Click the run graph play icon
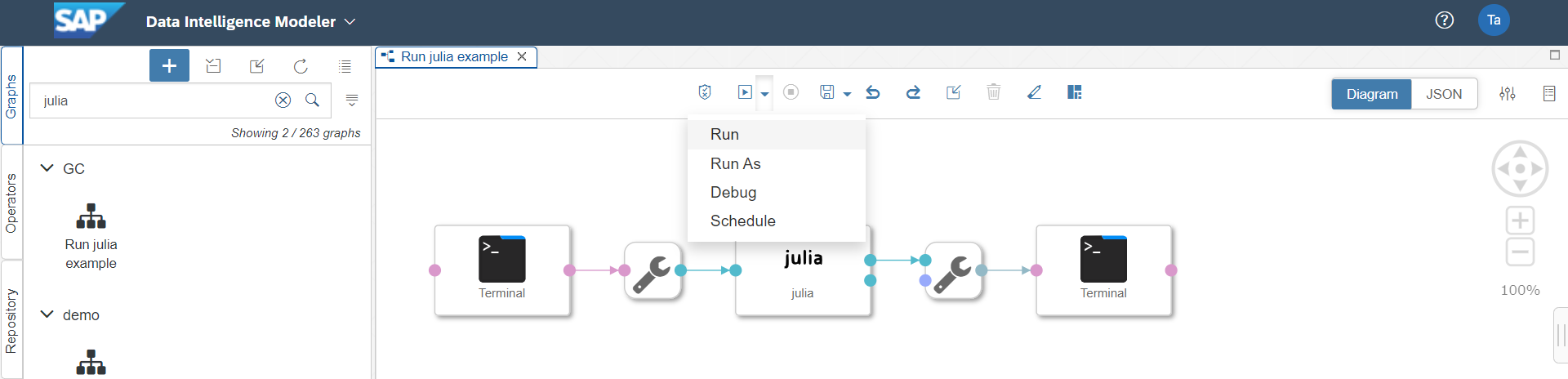Viewport: 1568px width, 379px height. click(x=745, y=92)
